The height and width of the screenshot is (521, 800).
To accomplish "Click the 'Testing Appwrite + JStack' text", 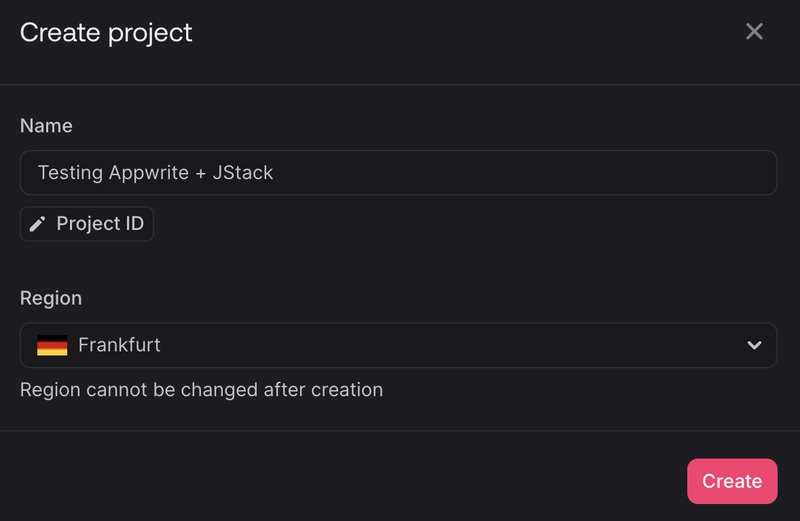I will (x=155, y=172).
